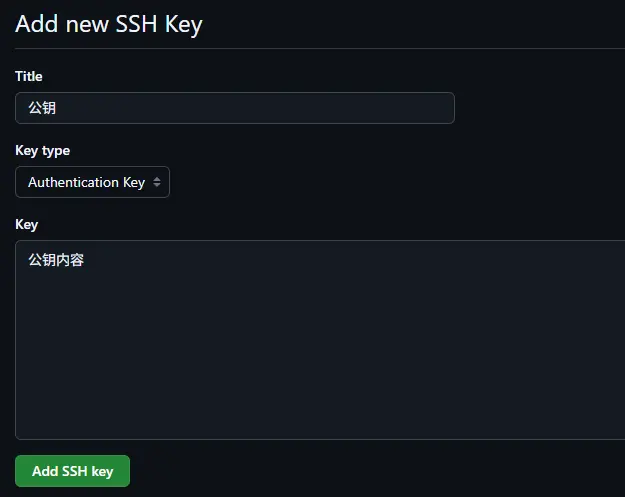Place cursor on the '公钥' text in Title
The height and width of the screenshot is (497, 625).
pyautogui.click(x=42, y=108)
